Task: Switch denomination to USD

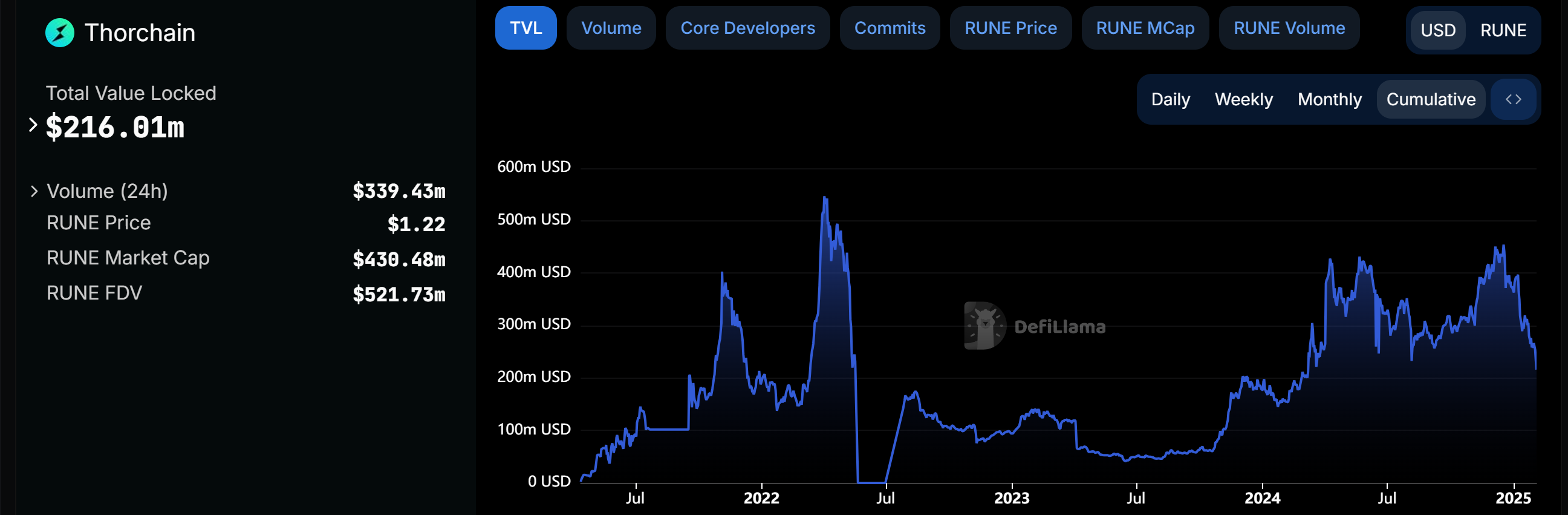Action: pos(1437,30)
